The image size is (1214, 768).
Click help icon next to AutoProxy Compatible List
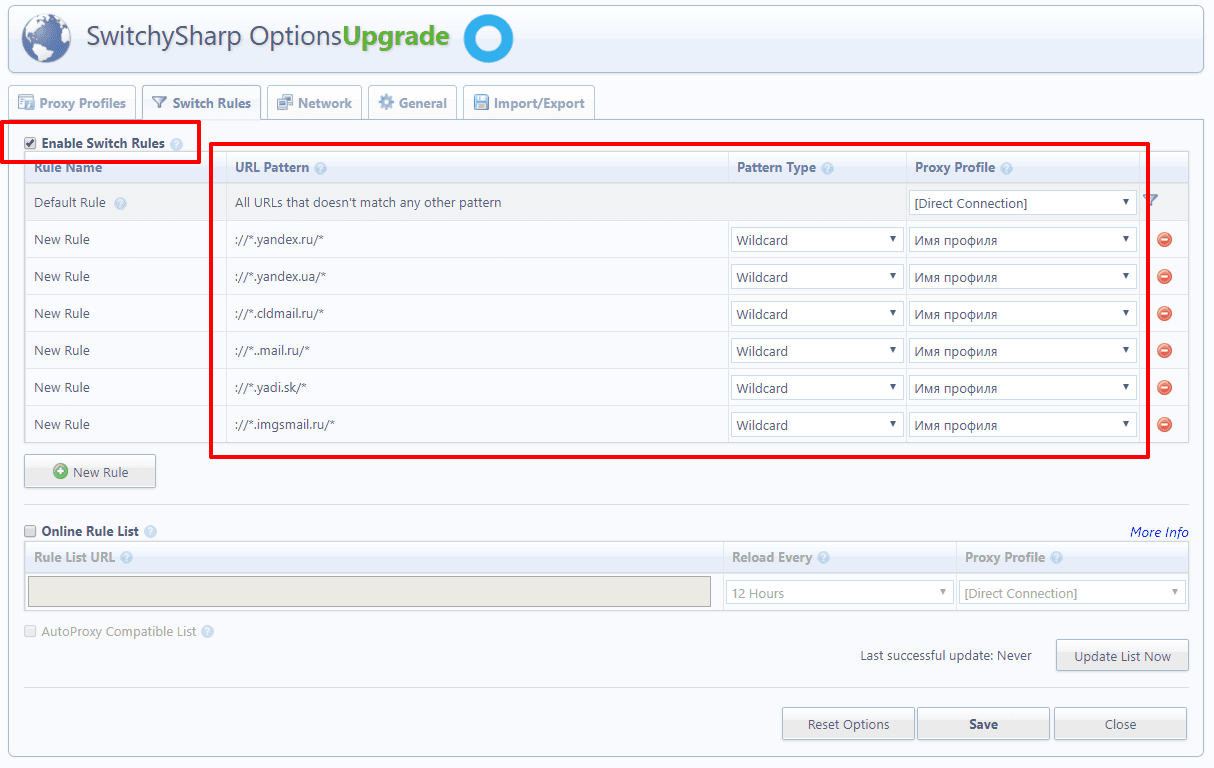coord(207,632)
